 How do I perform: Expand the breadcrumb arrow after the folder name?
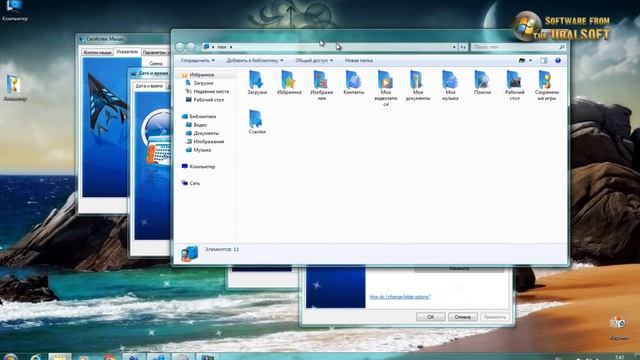pyautogui.click(x=231, y=47)
